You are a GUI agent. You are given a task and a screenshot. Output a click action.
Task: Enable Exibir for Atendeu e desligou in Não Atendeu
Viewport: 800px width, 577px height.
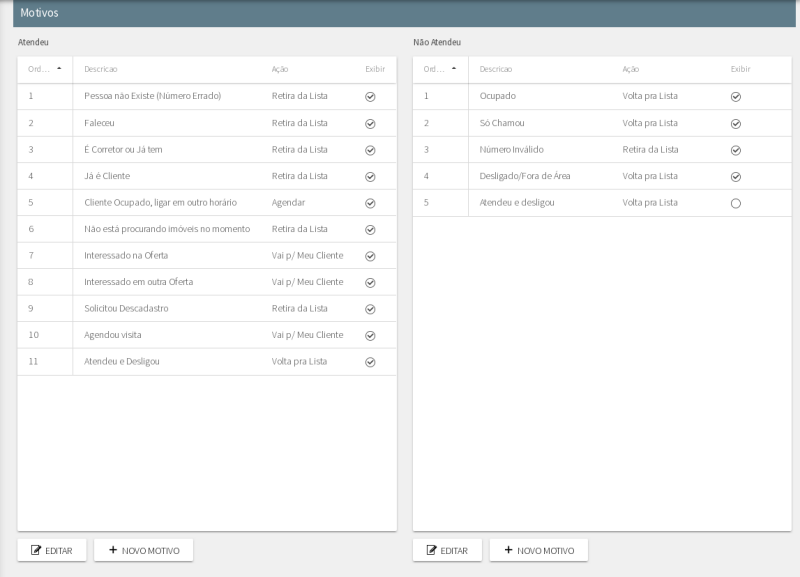736,203
